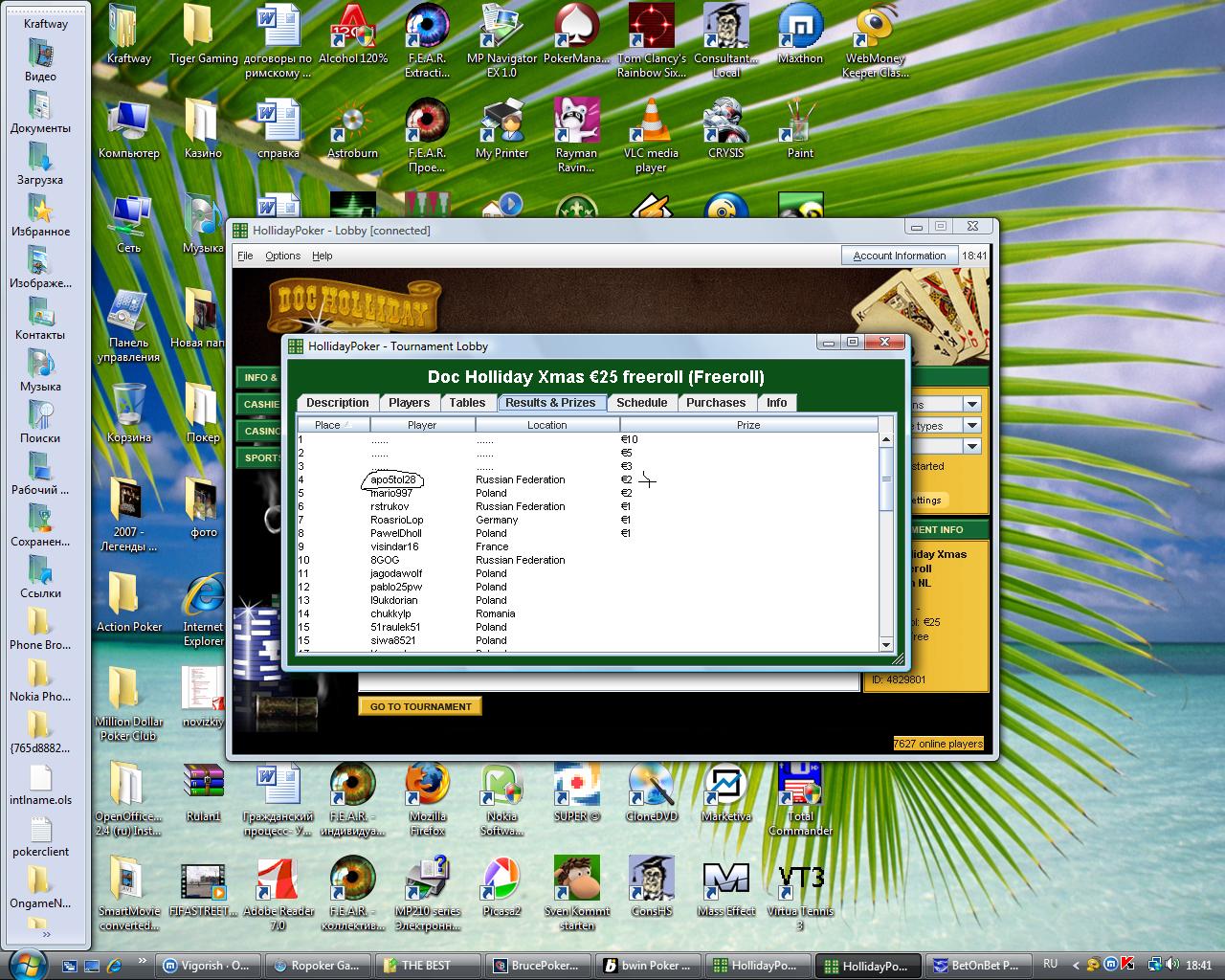Click the GO TO TOURNAMENT button

tap(420, 706)
